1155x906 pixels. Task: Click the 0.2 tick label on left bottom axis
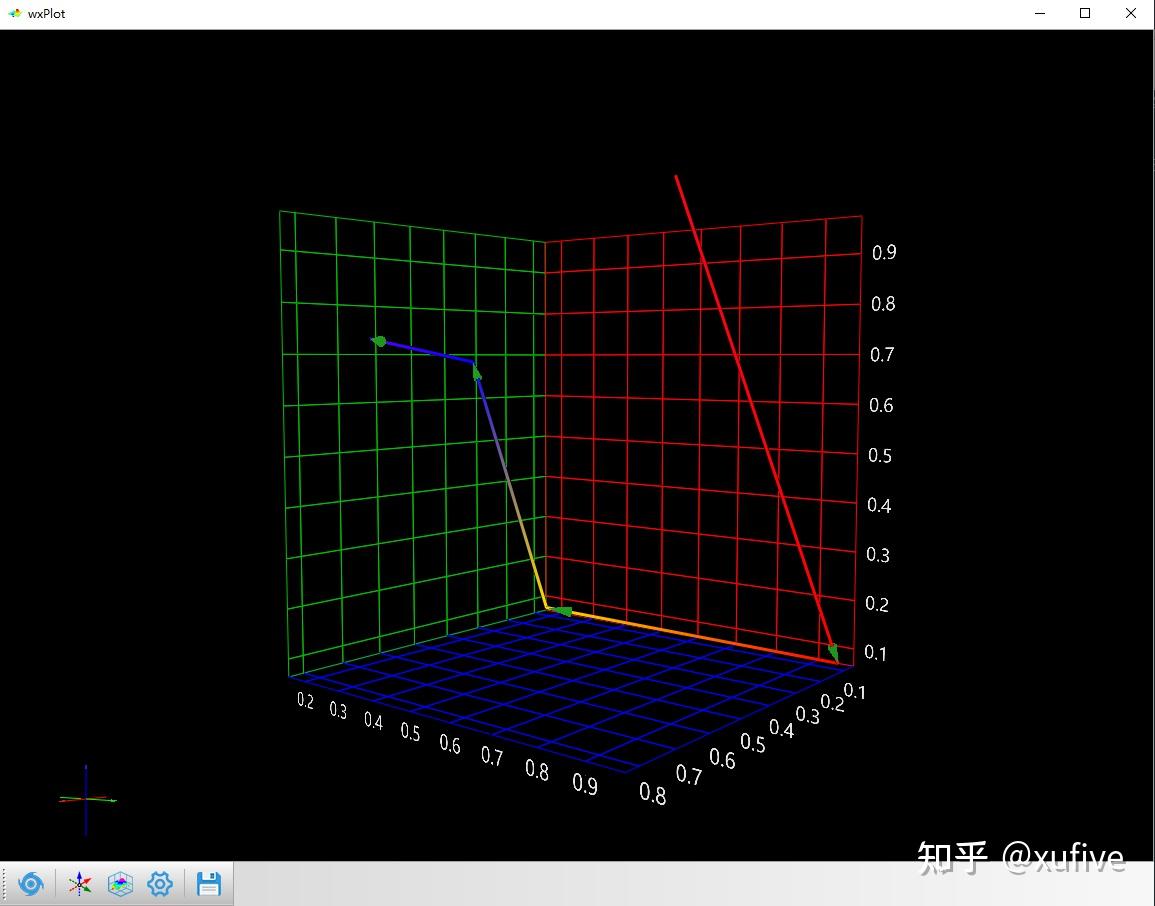point(305,700)
